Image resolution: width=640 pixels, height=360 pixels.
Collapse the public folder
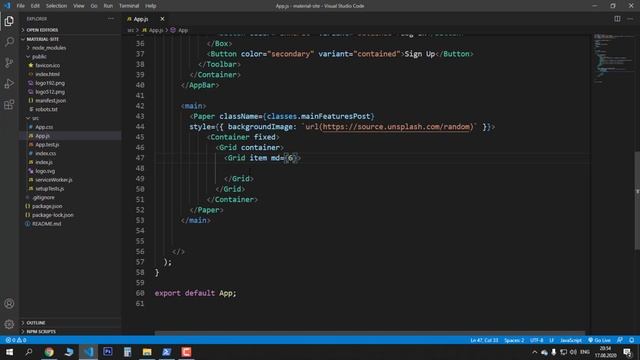pos(39,56)
